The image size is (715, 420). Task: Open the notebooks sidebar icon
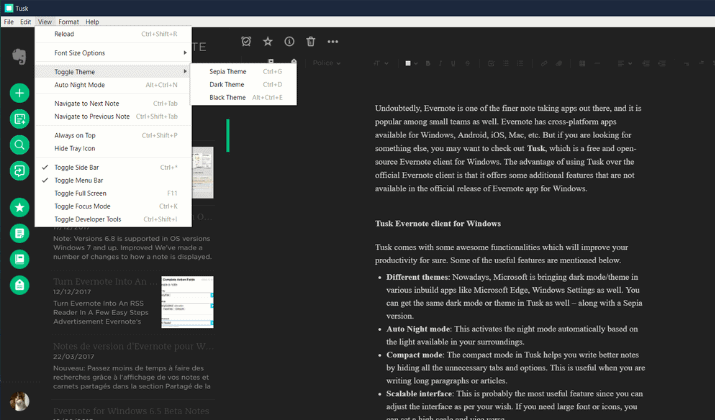point(19,259)
